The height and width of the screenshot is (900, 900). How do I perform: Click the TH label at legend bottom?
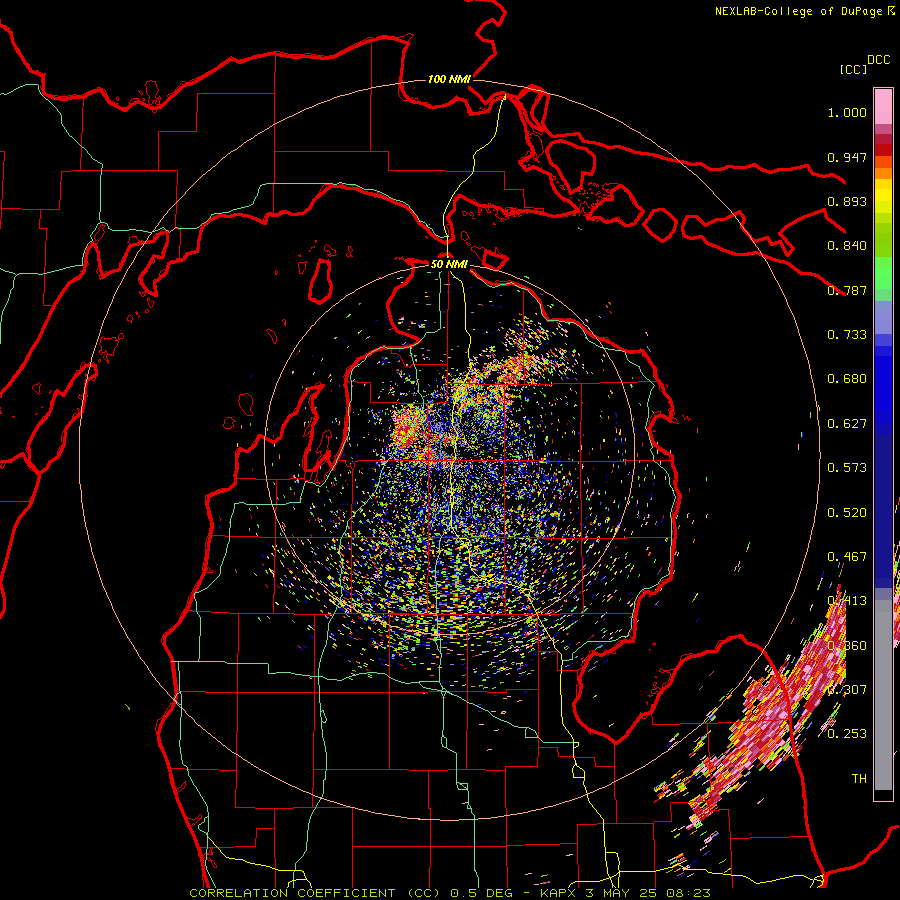tap(859, 778)
